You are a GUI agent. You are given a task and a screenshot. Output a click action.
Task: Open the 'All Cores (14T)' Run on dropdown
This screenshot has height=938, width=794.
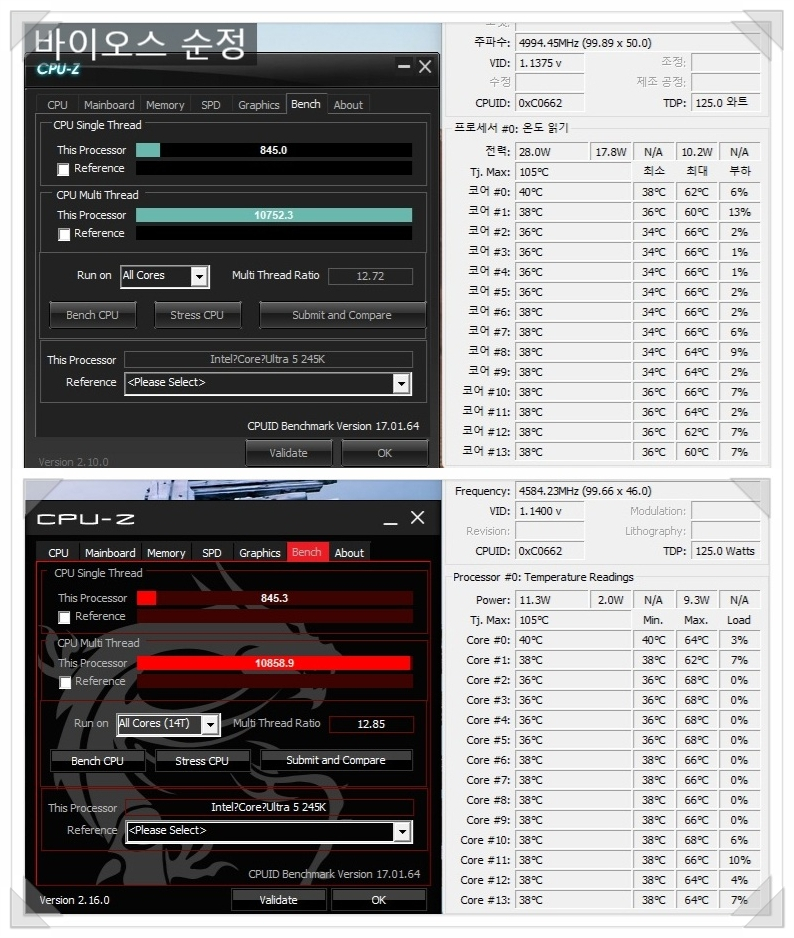click(210, 724)
